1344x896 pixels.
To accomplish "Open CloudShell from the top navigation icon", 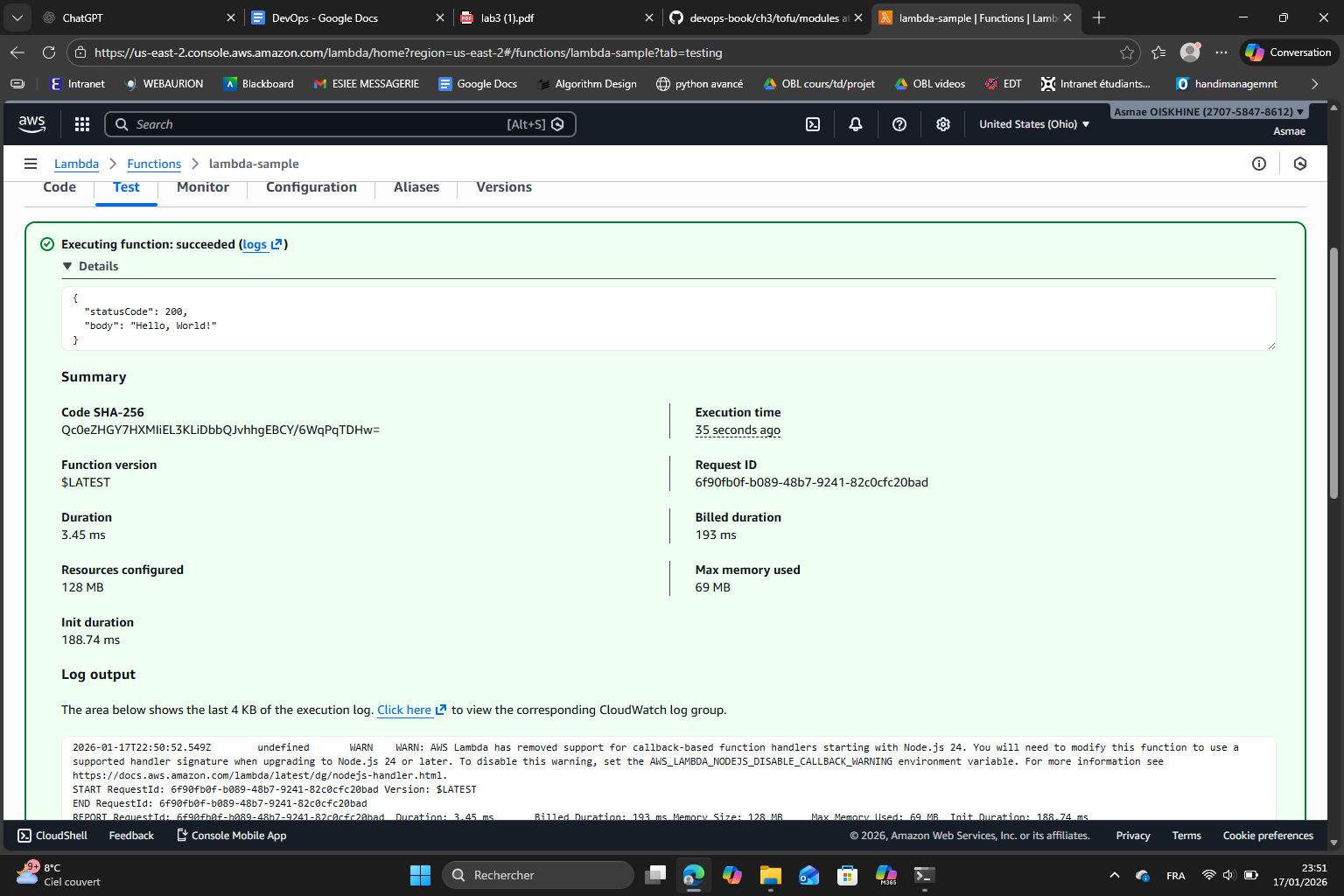I will point(812,123).
